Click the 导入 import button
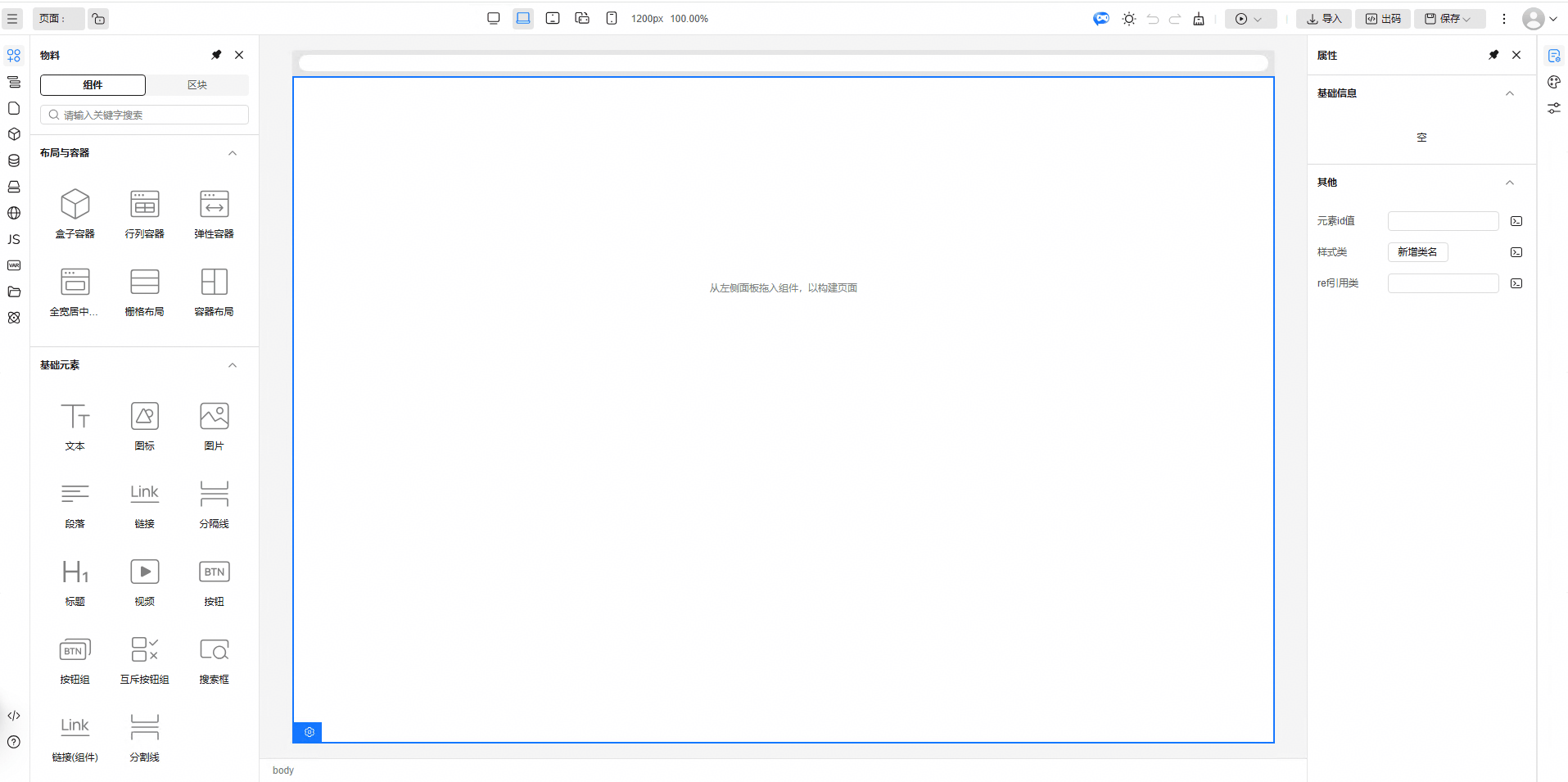1568x782 pixels. pyautogui.click(x=1324, y=19)
